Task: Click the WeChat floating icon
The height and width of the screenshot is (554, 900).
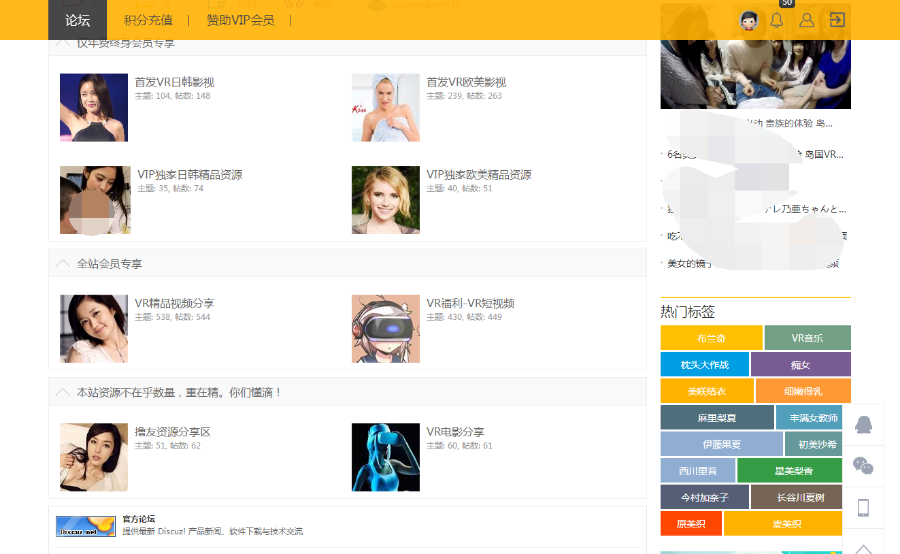Action: [x=863, y=466]
